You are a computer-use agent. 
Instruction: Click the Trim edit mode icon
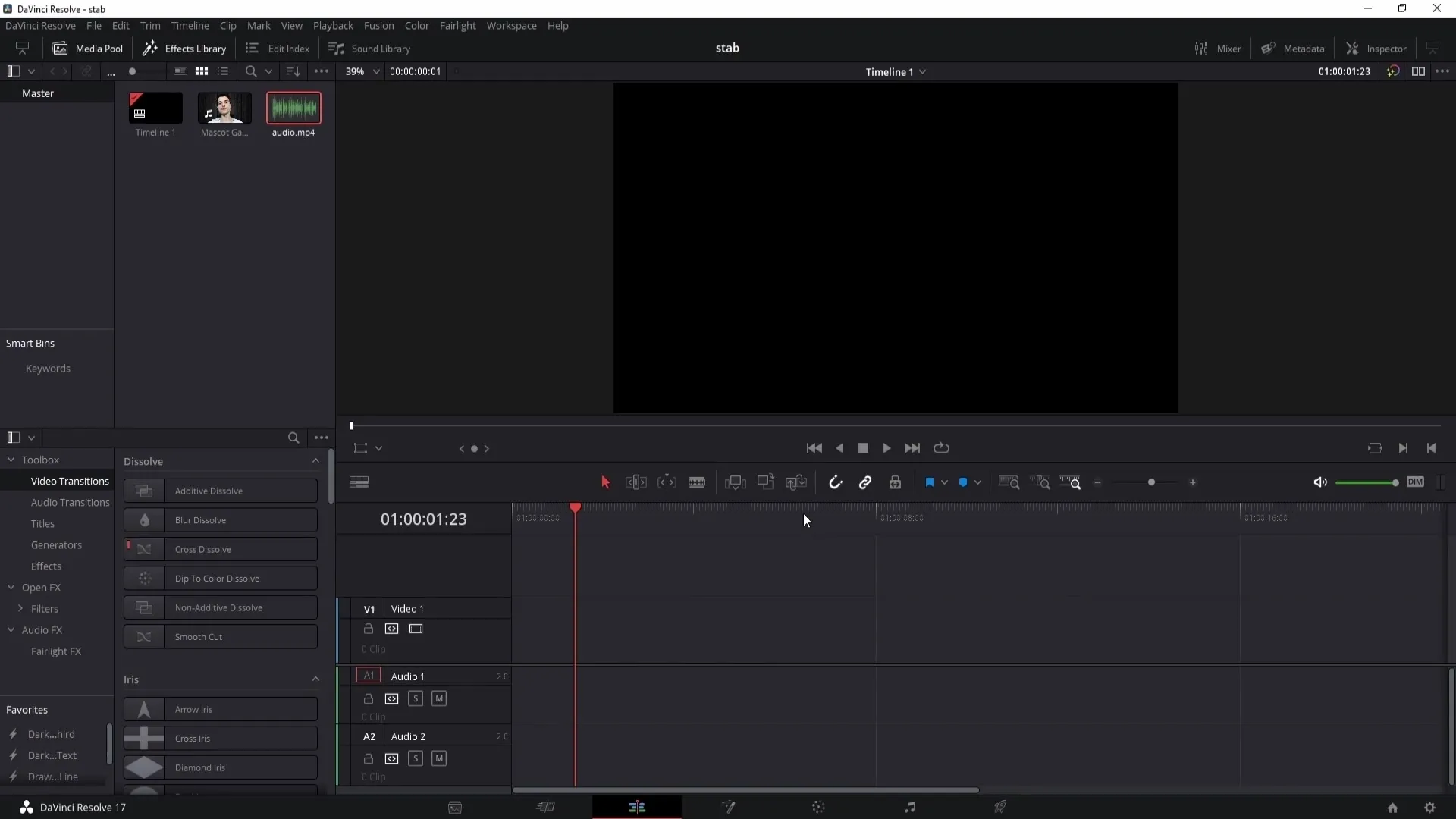pyautogui.click(x=636, y=483)
